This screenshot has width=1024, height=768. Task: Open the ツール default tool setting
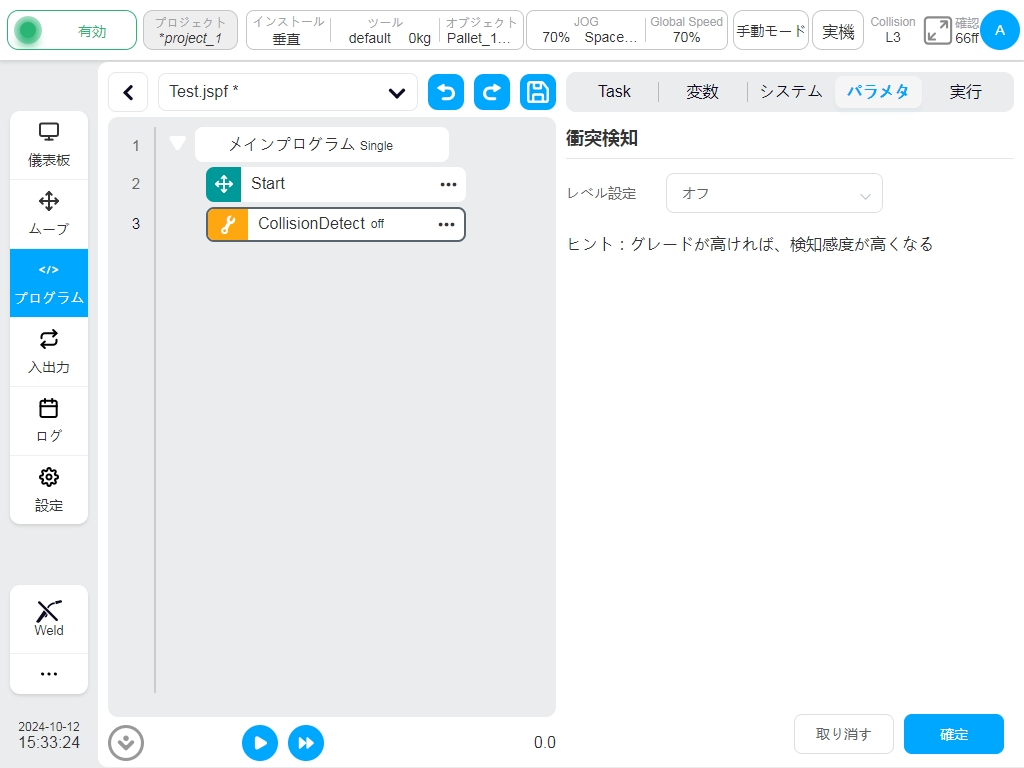point(385,31)
